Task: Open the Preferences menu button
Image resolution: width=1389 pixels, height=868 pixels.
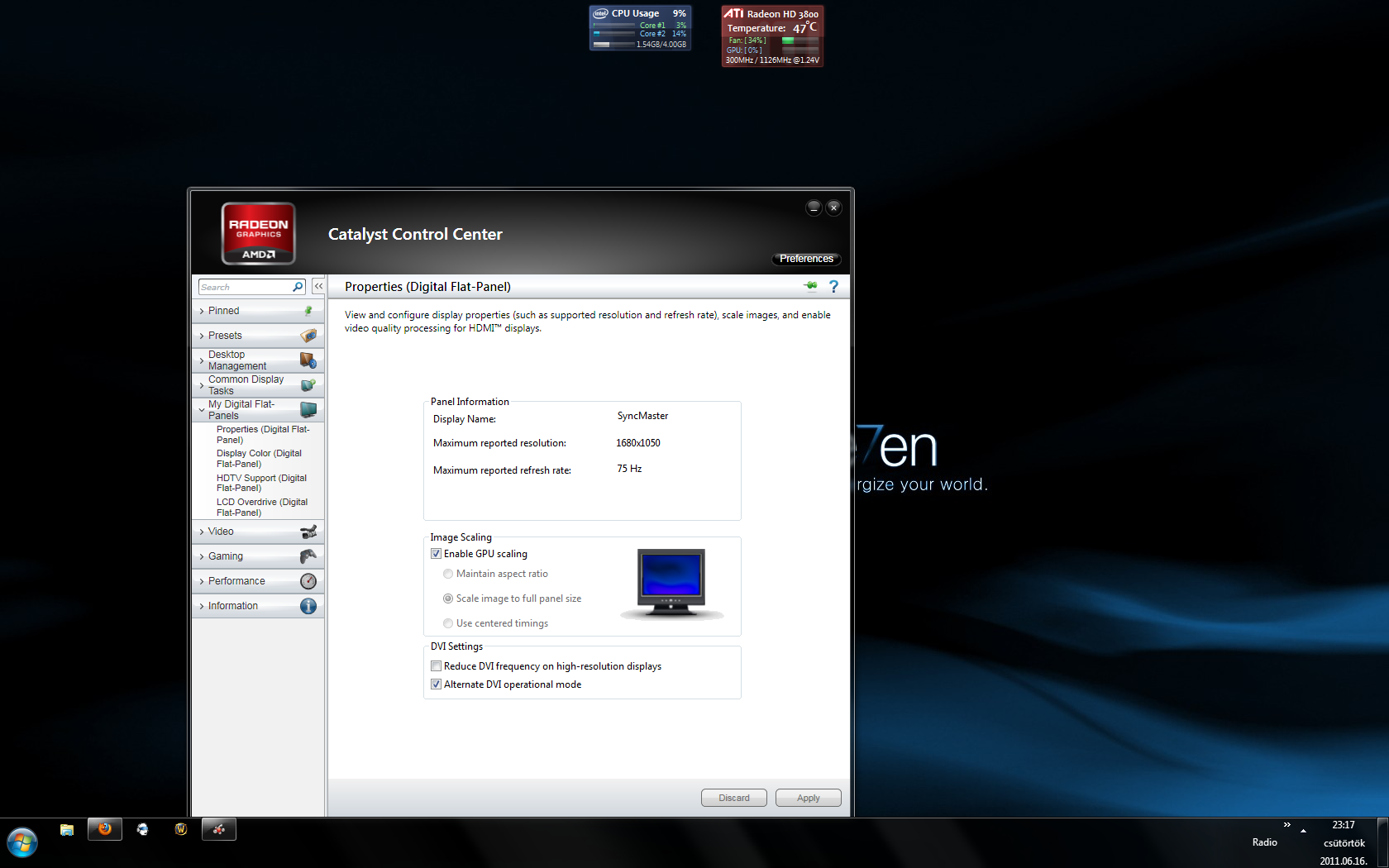Action: point(806,259)
